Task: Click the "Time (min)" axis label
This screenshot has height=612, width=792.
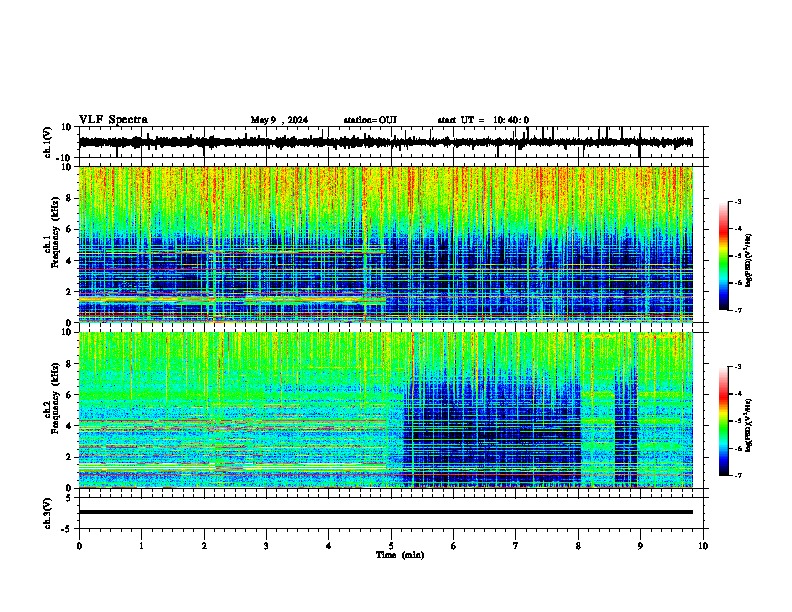Action: point(400,555)
